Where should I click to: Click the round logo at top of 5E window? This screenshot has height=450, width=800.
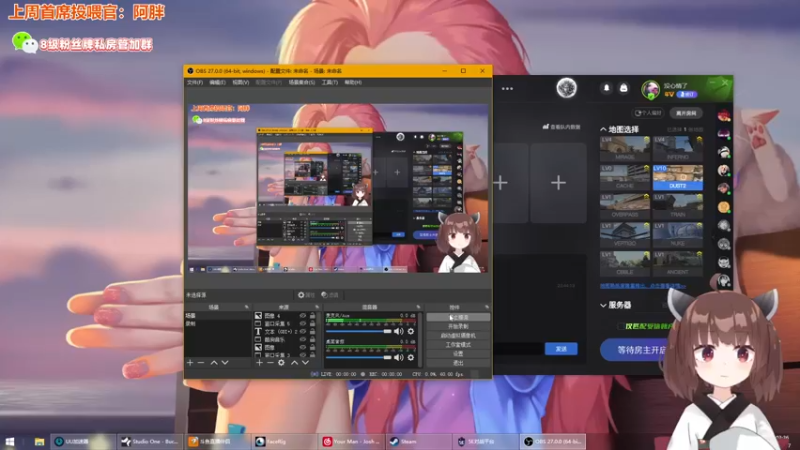tap(566, 88)
